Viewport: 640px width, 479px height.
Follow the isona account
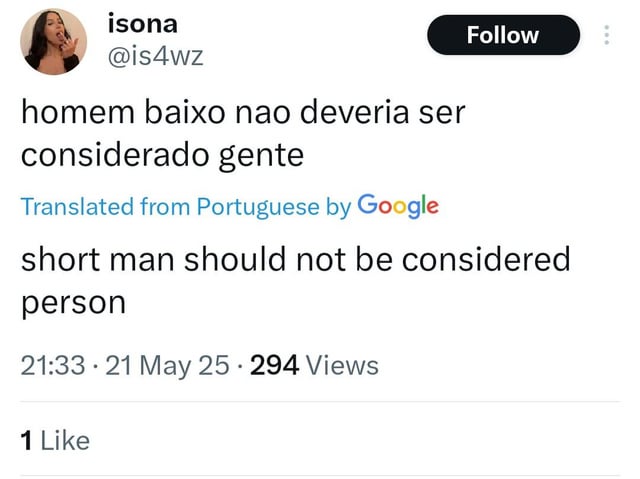click(x=503, y=35)
